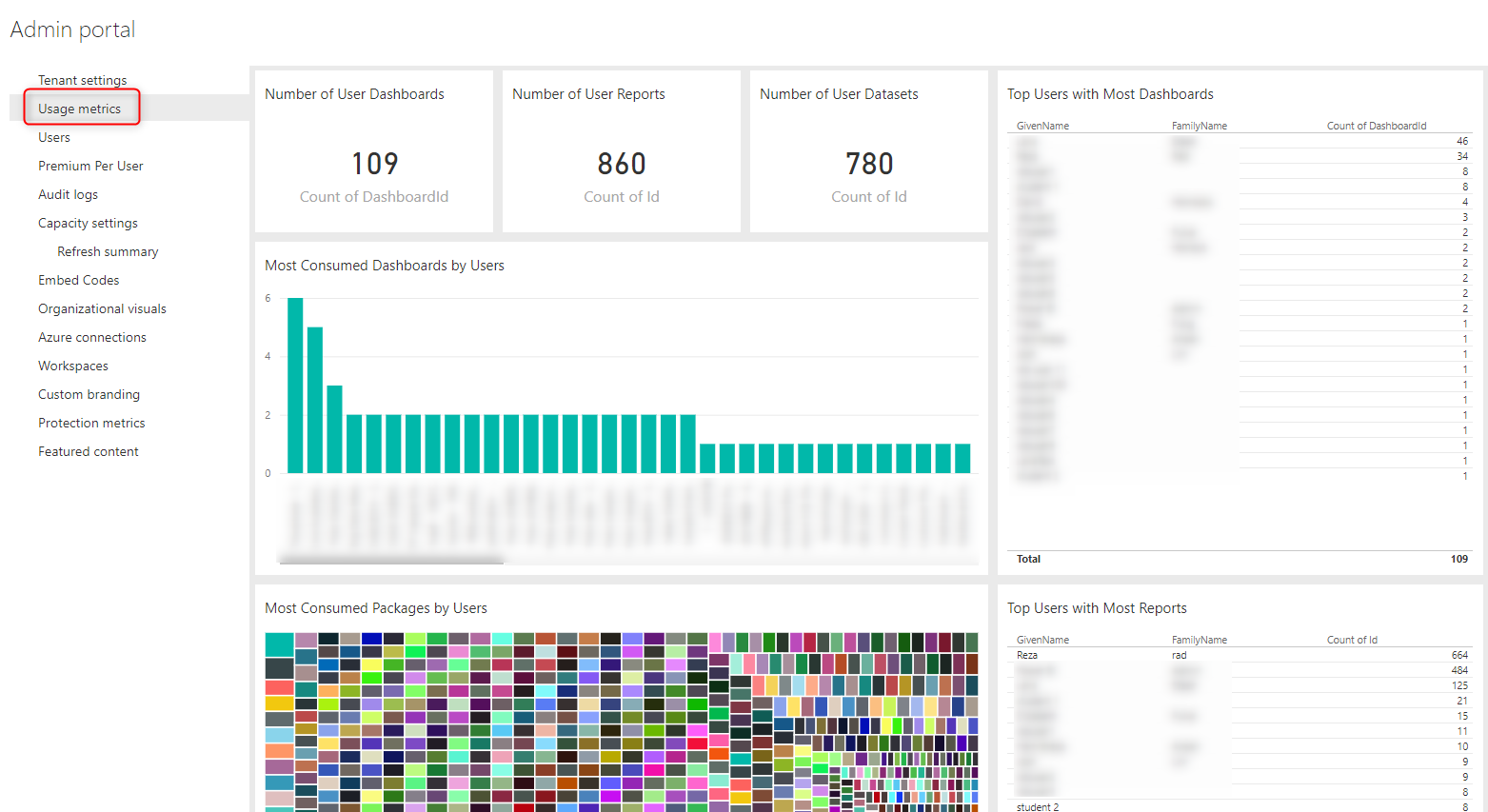Open Capacity settings

coord(88,223)
